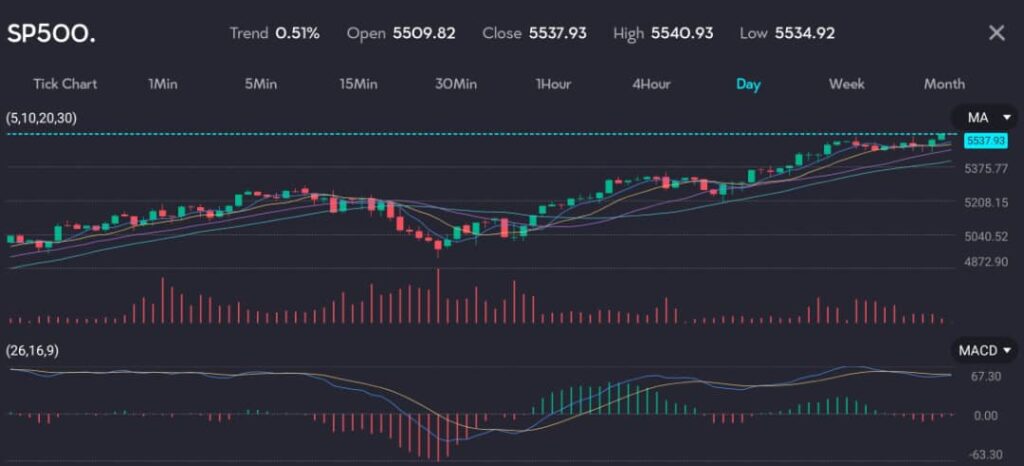Click the lowest candlestick near 4872.90
Viewport: 1024px width, 466px height.
click(x=438, y=246)
